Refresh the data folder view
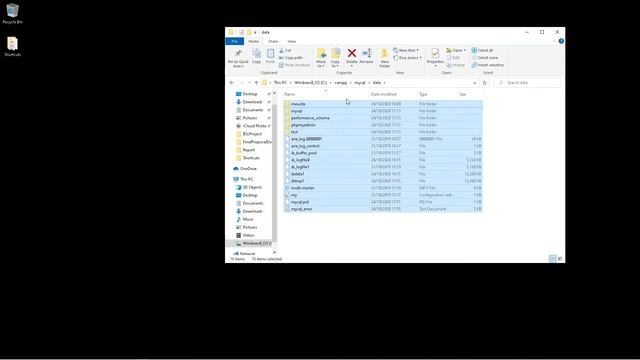 click(484, 83)
